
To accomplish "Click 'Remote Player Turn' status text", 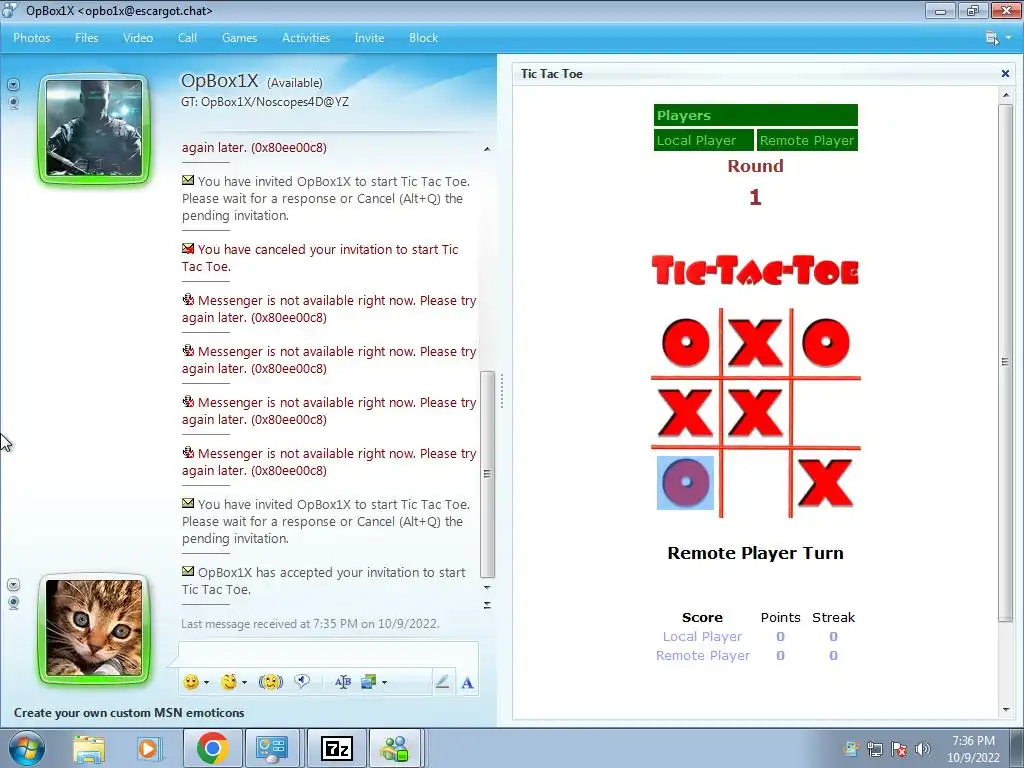I will click(756, 553).
